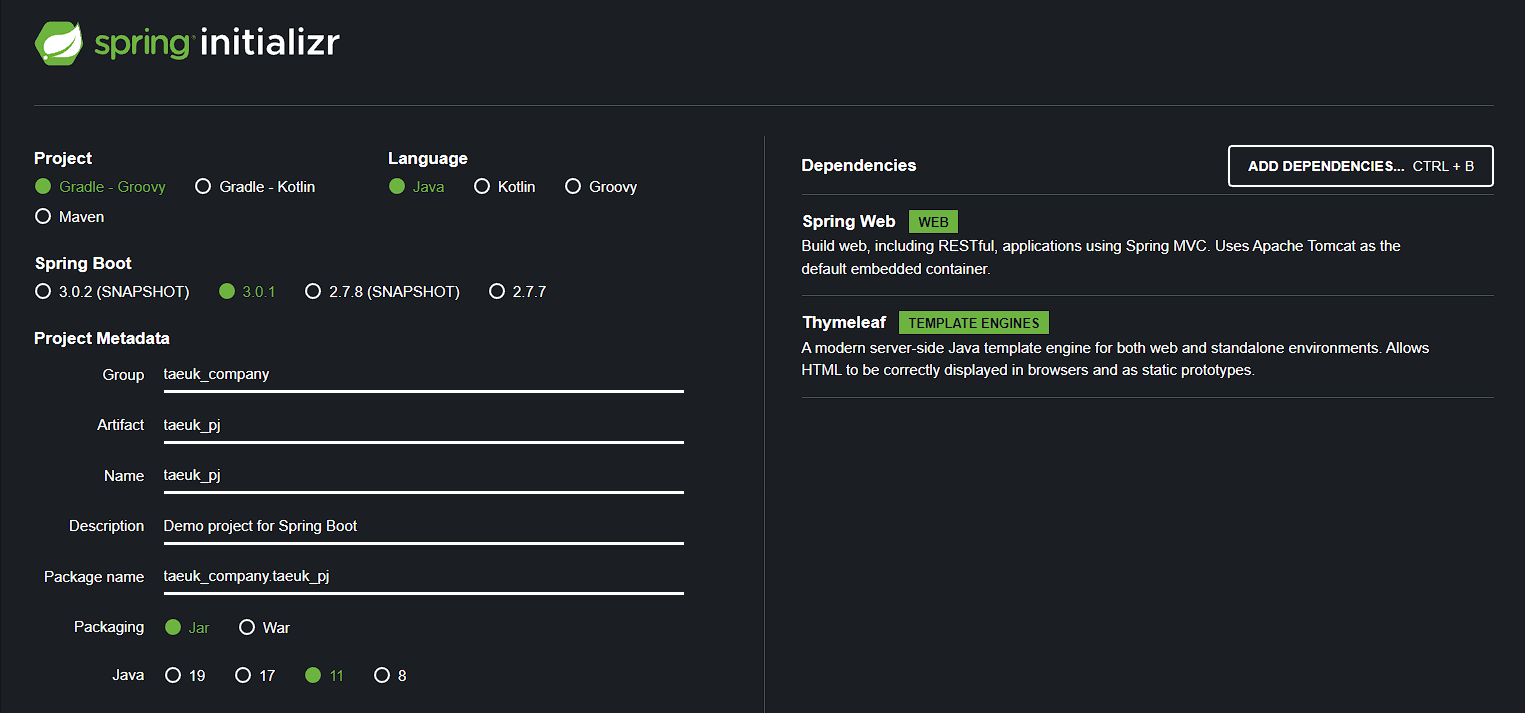This screenshot has height=713, width=1525.
Task: Click the Thymeleaf description text
Action: (1115, 359)
